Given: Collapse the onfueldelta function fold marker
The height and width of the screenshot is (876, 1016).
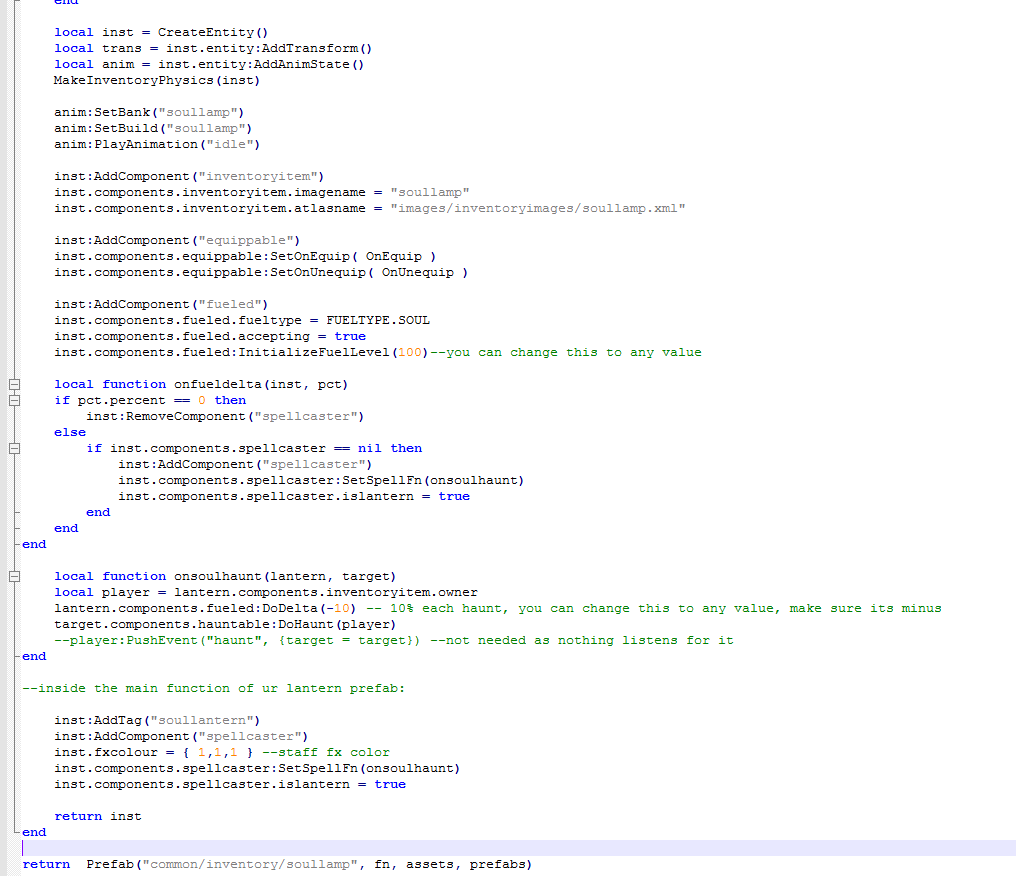Looking at the screenshot, I should tap(14, 384).
